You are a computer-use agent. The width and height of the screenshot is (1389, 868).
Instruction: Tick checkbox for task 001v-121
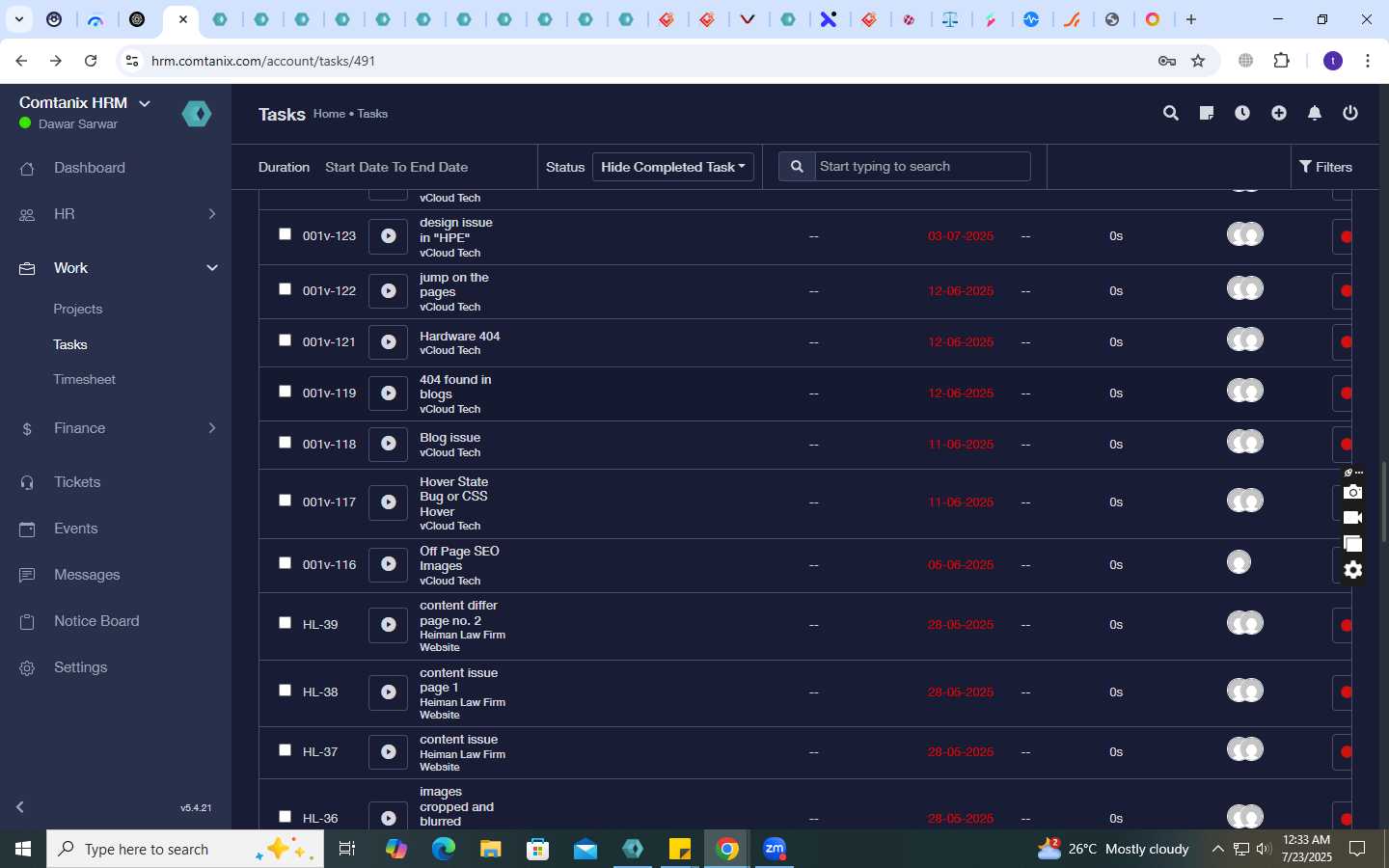pos(285,340)
